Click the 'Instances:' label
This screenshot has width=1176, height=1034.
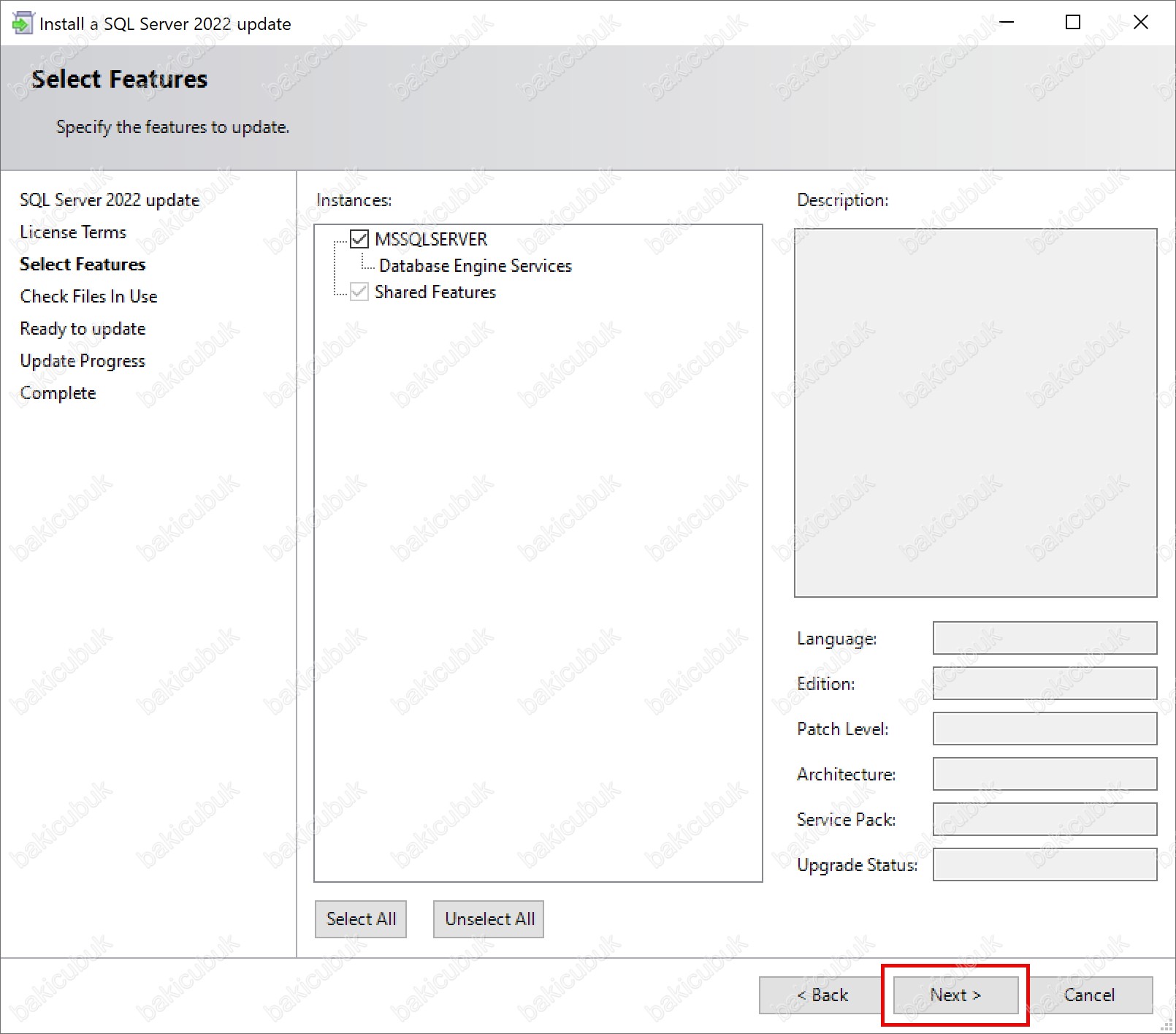(x=354, y=200)
